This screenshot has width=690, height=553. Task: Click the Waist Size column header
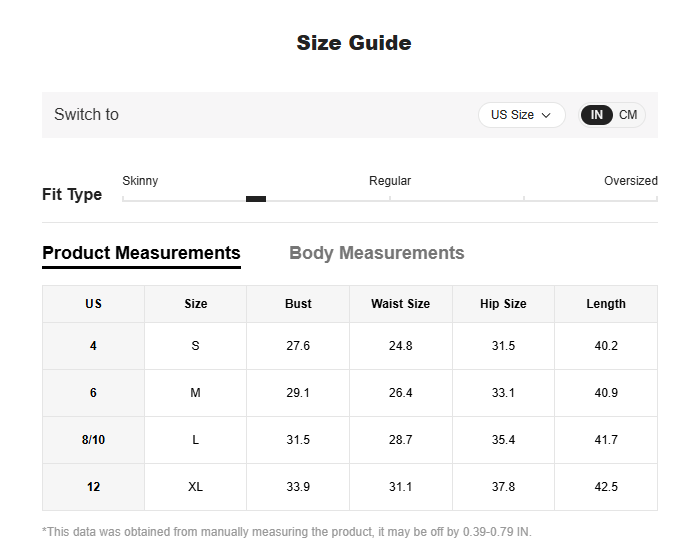coord(400,304)
